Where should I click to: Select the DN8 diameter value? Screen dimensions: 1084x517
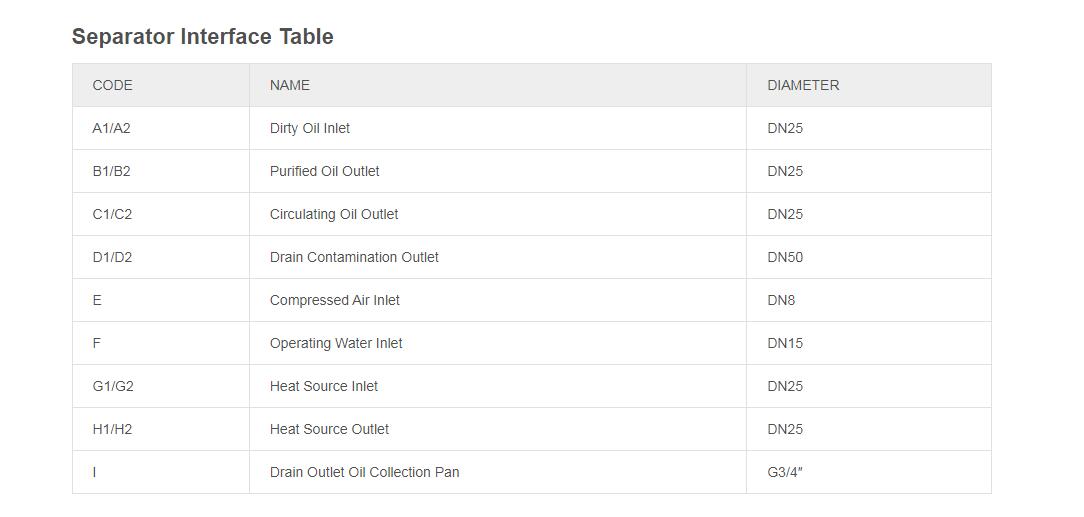[x=781, y=300]
